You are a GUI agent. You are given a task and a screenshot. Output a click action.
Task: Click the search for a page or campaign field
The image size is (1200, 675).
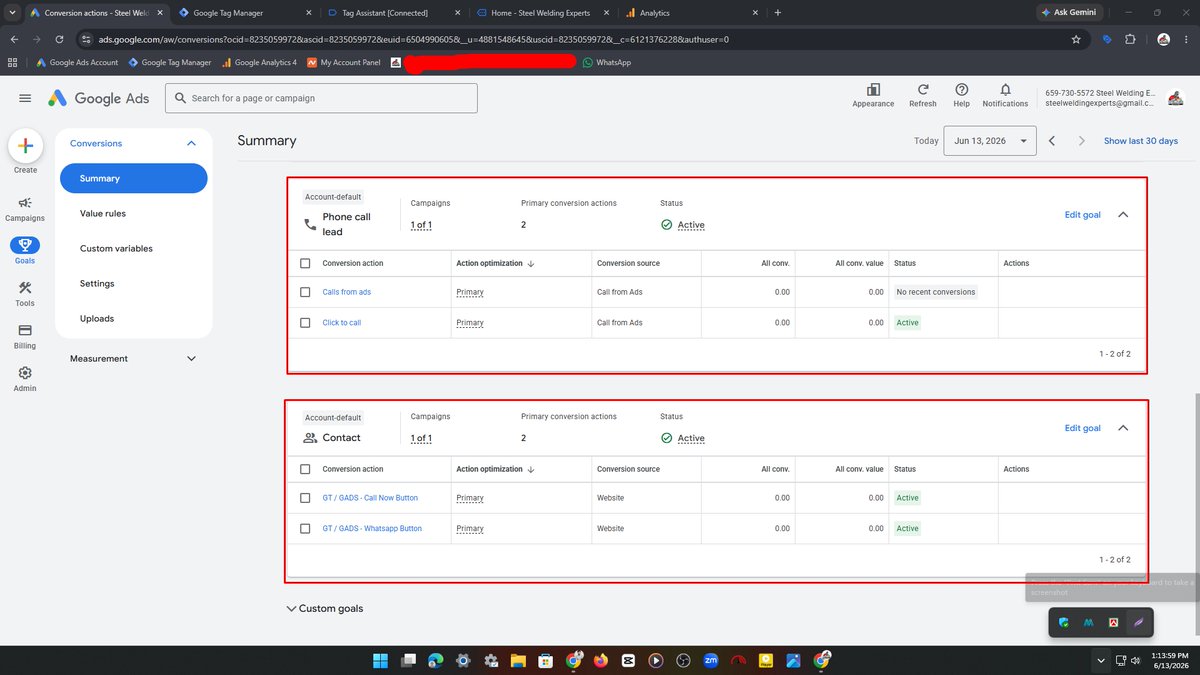click(321, 98)
